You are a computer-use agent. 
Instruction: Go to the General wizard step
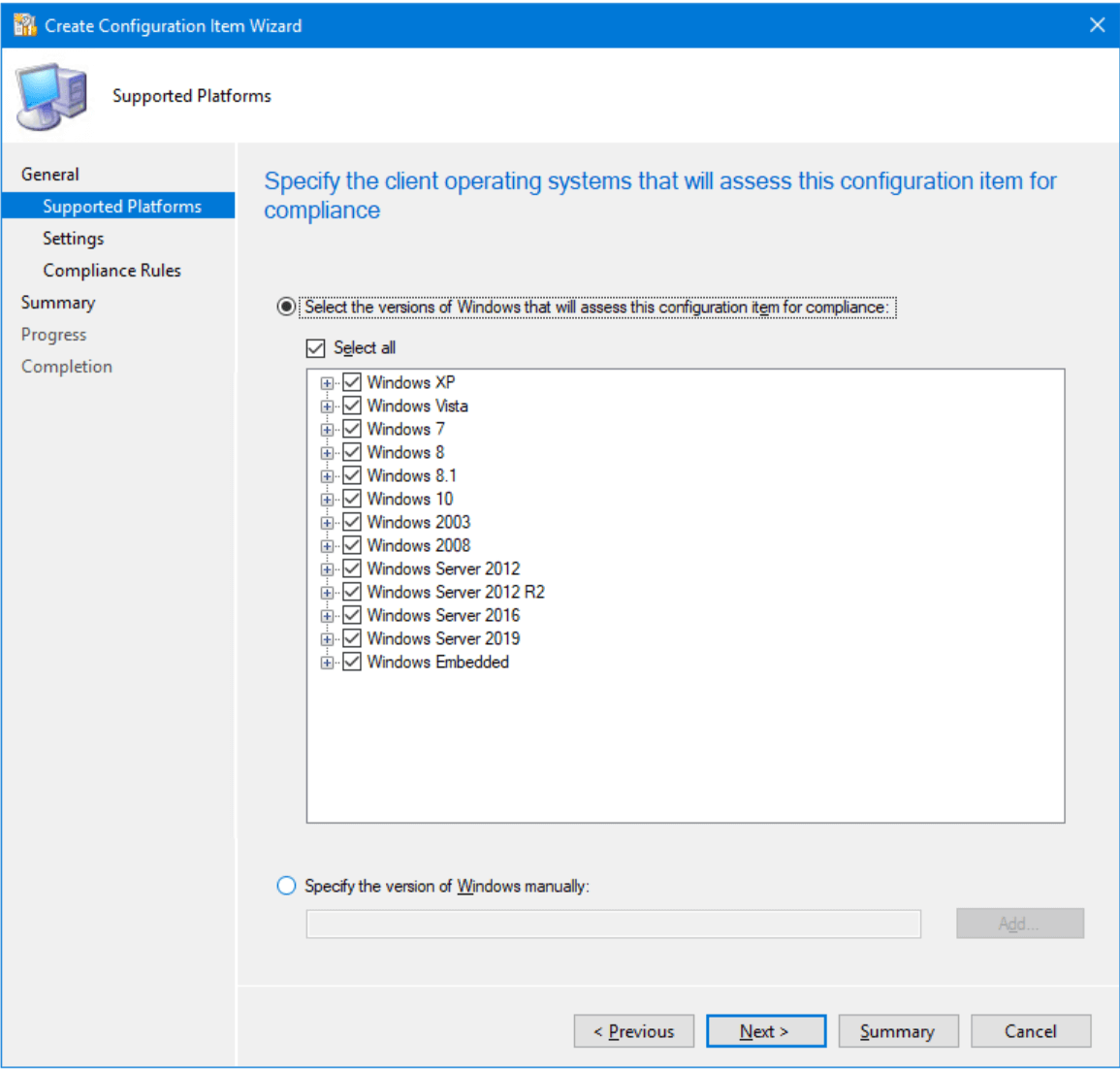pyautogui.click(x=50, y=175)
